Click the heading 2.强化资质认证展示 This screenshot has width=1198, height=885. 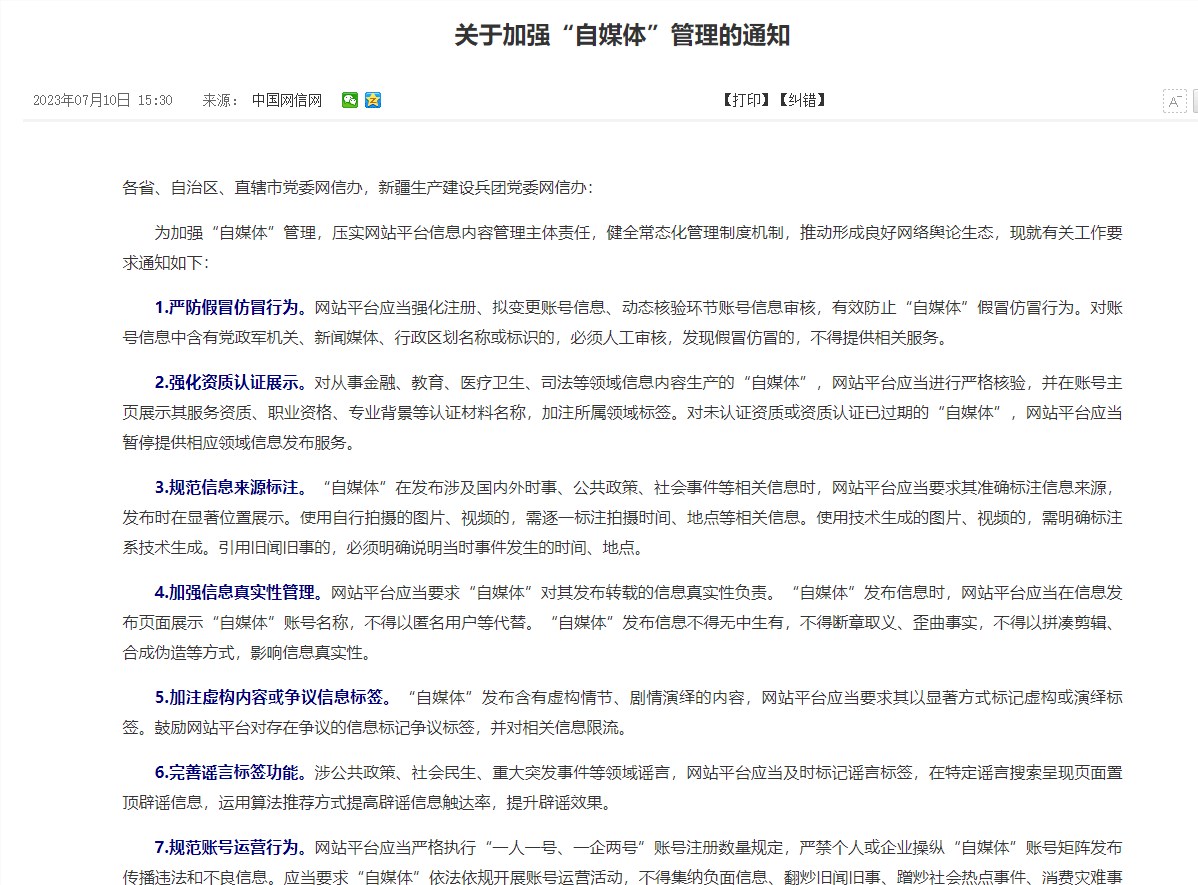pyautogui.click(x=232, y=382)
